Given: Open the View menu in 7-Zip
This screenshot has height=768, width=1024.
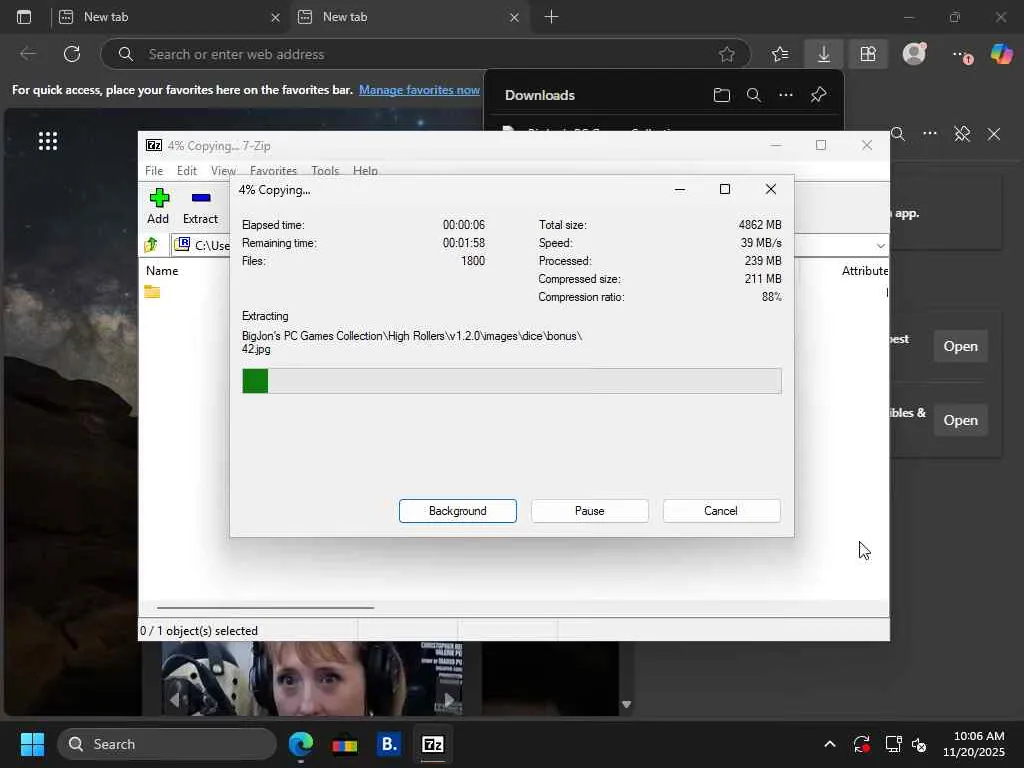Looking at the screenshot, I should pos(223,170).
